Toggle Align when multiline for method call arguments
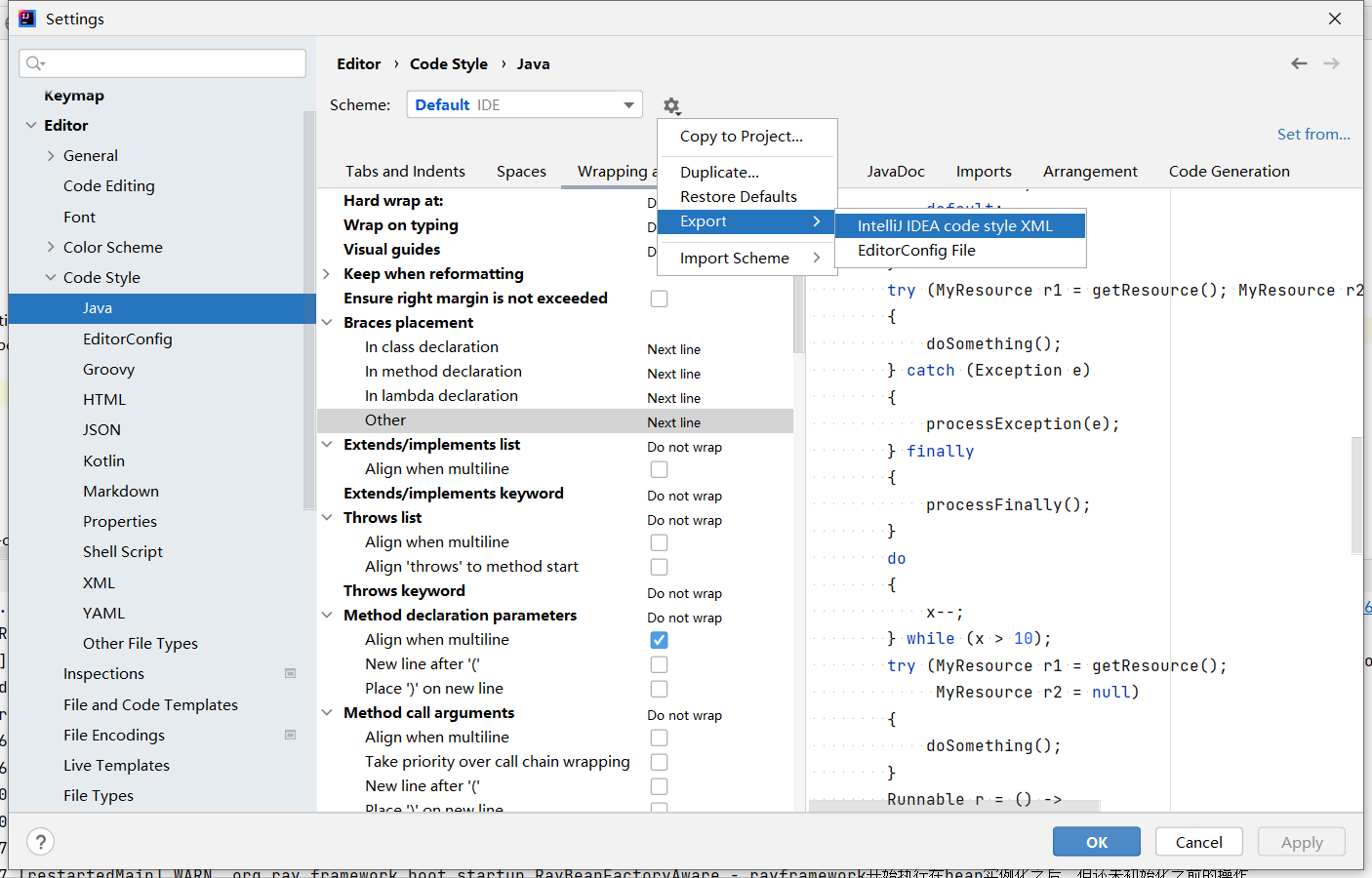This screenshot has width=1372, height=878. point(660,738)
